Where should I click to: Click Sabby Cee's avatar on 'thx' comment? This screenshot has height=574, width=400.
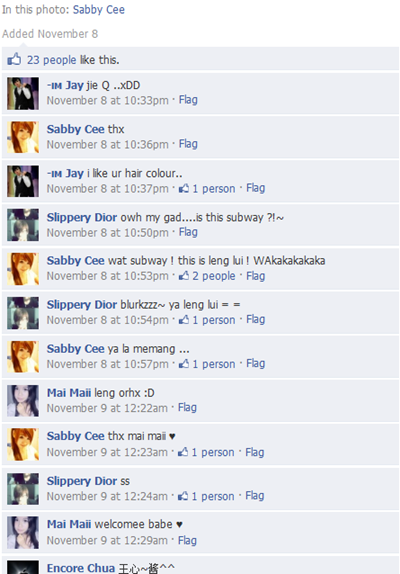(x=23, y=137)
